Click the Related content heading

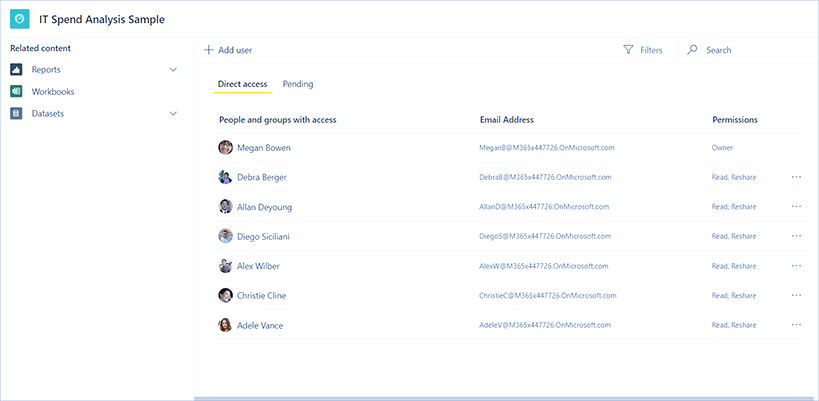[40, 48]
